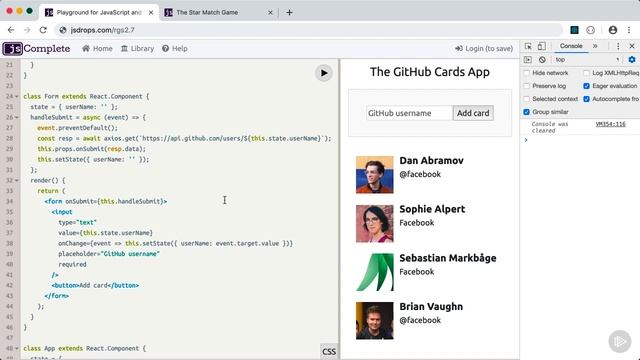Focus the GitHub username input
The height and width of the screenshot is (360, 640).
409,113
